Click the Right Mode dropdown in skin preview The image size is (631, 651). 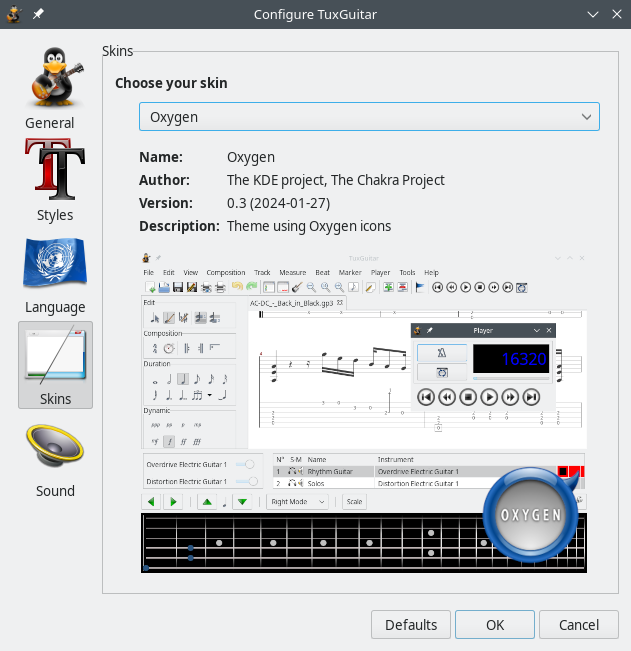[x=297, y=502]
